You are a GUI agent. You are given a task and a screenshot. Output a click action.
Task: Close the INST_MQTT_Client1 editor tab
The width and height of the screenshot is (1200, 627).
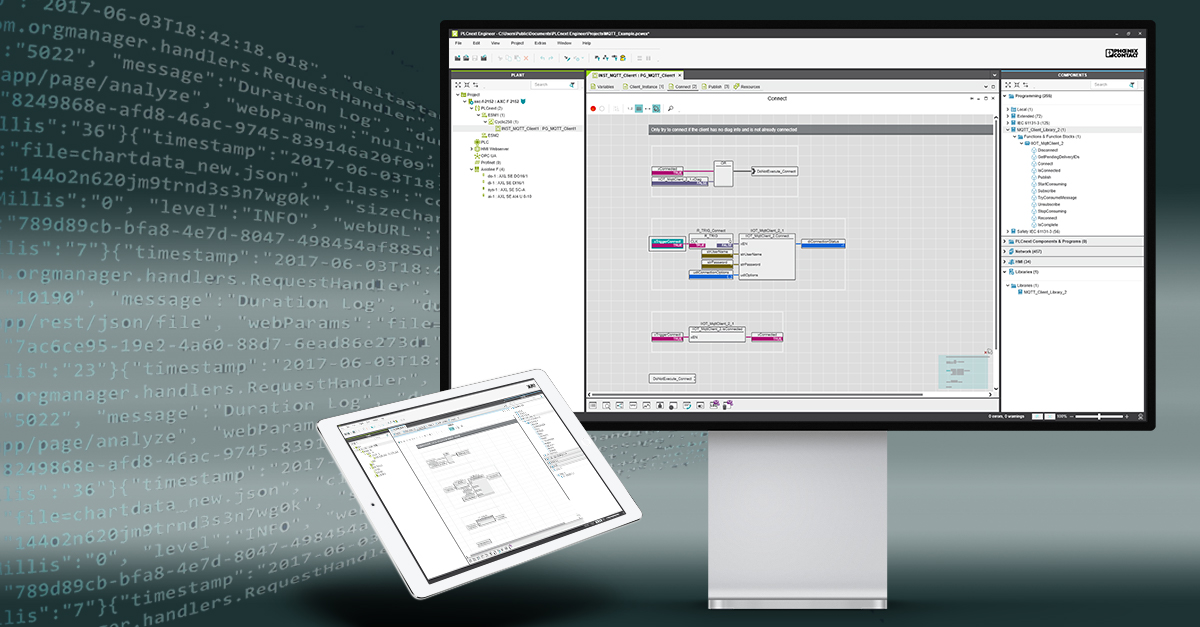click(x=680, y=75)
